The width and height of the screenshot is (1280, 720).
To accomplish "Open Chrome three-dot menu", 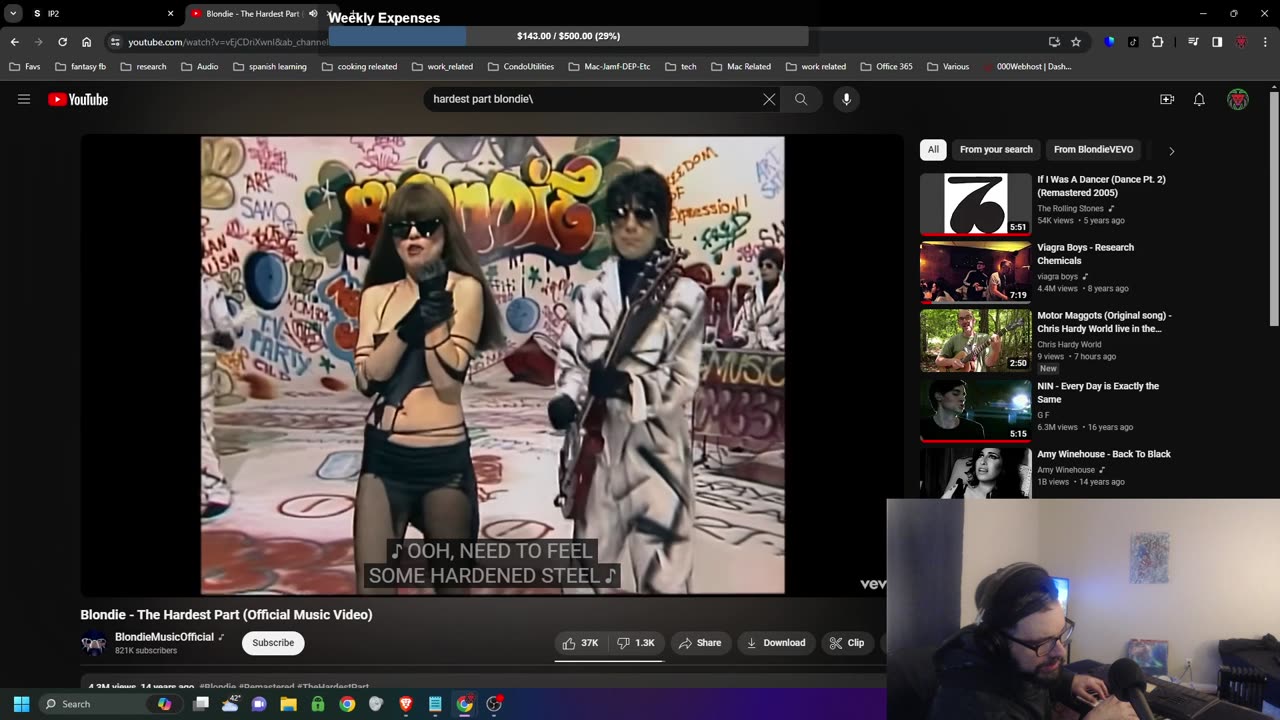I will [x=1266, y=42].
